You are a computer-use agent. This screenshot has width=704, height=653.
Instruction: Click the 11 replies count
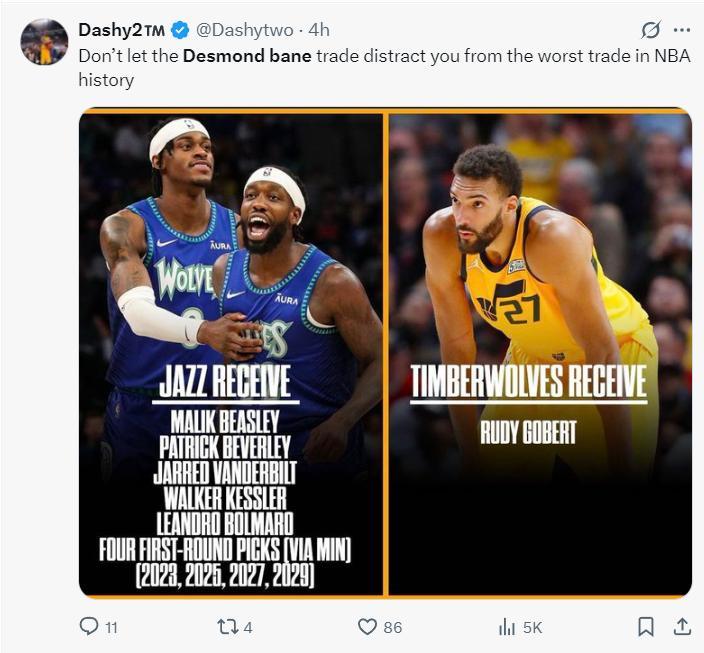tap(111, 627)
